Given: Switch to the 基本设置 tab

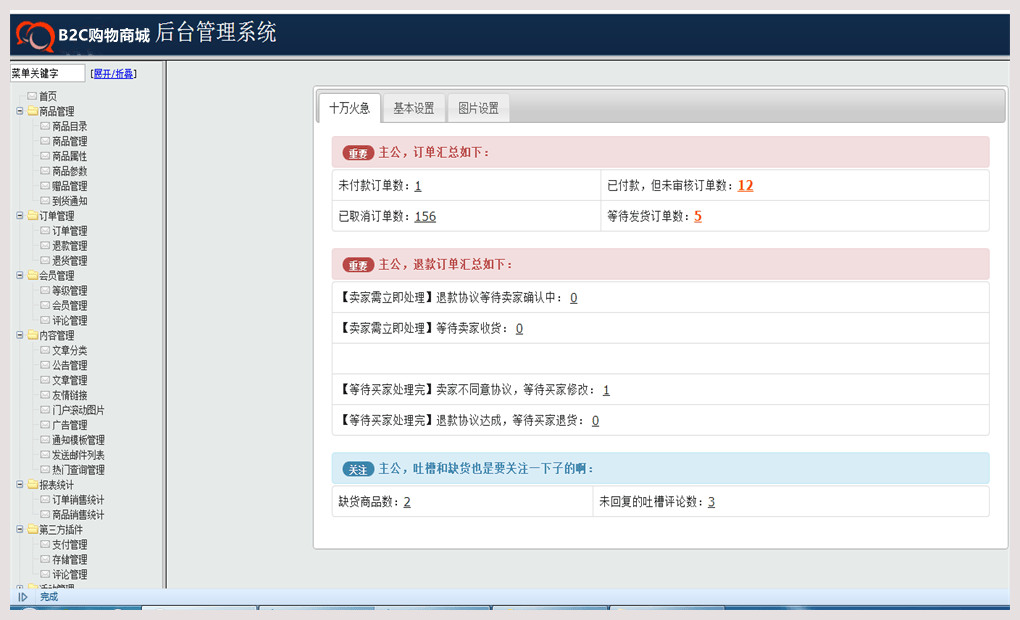Looking at the screenshot, I should click(413, 108).
